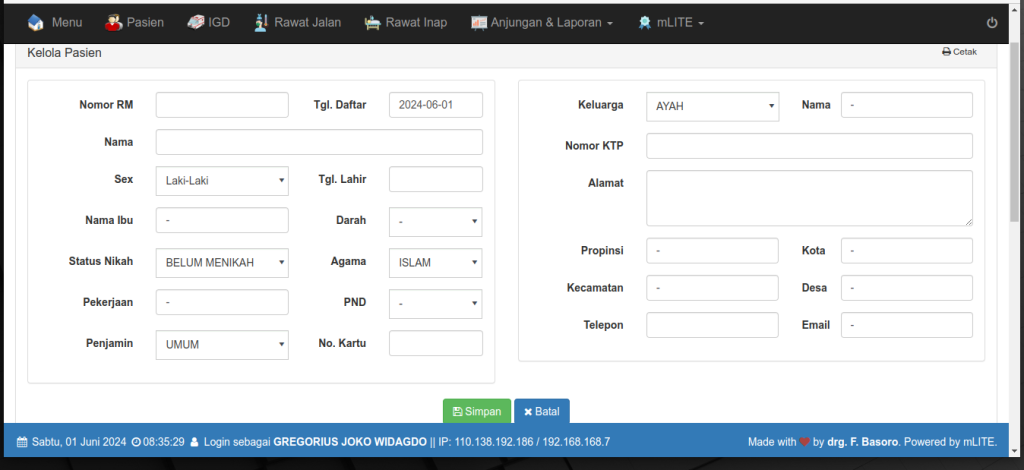Image resolution: width=1024 pixels, height=470 pixels.
Task: Click the Nomor RM input field
Action: point(222,105)
